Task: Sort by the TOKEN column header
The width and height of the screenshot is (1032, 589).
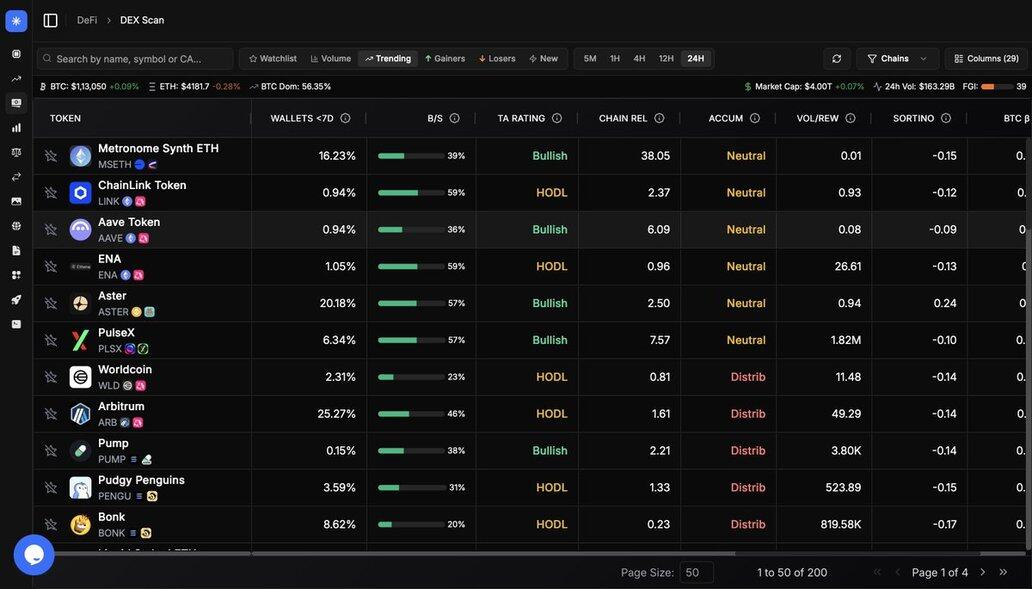Action: click(x=65, y=118)
